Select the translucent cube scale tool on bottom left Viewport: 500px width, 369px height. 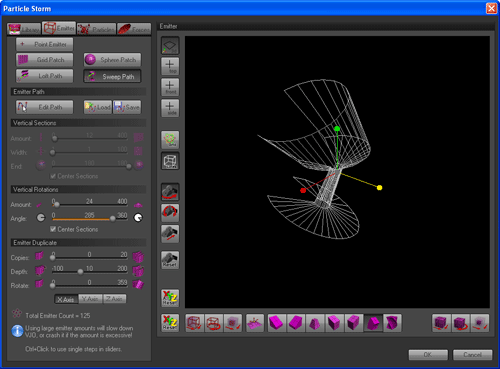pos(233,323)
